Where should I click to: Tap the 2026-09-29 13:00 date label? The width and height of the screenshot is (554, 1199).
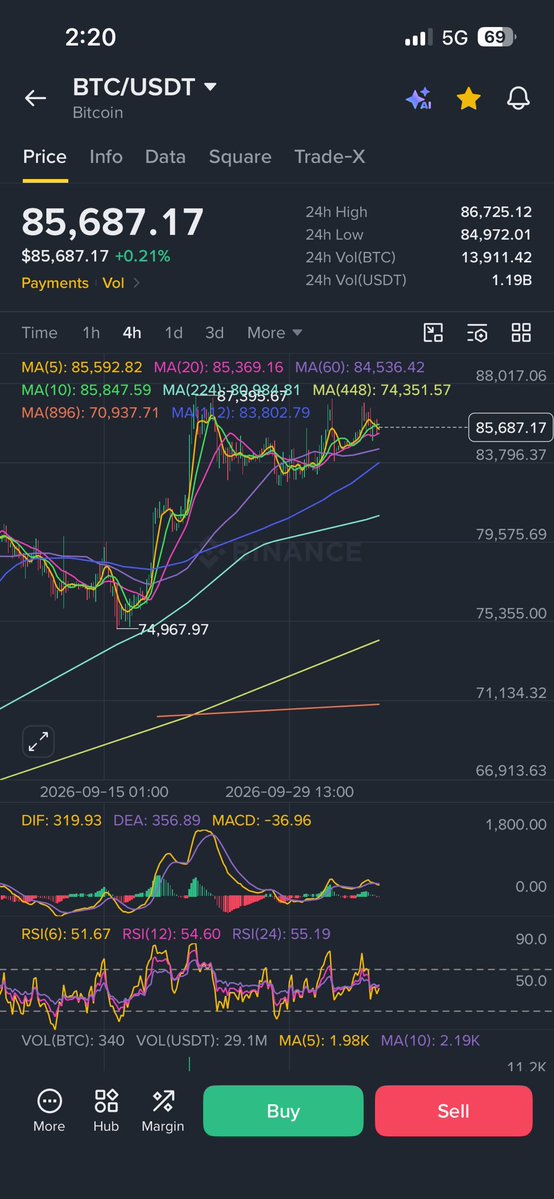[290, 792]
